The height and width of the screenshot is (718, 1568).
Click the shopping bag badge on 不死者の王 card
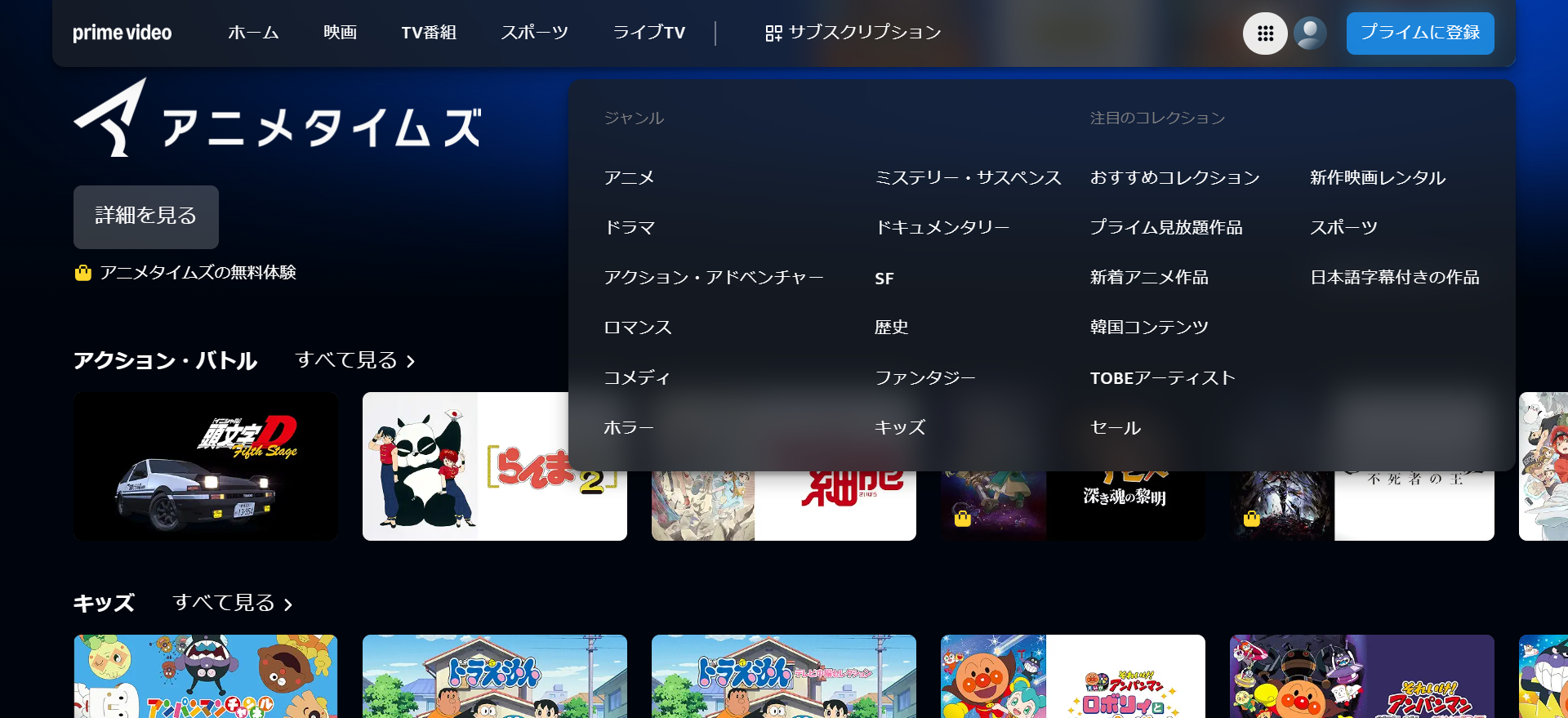click(x=1252, y=518)
